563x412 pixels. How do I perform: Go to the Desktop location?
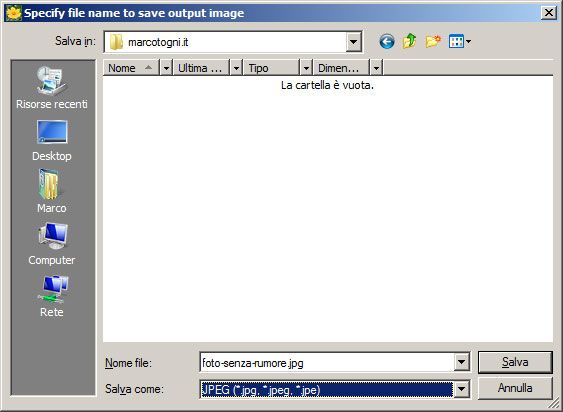coord(52,141)
